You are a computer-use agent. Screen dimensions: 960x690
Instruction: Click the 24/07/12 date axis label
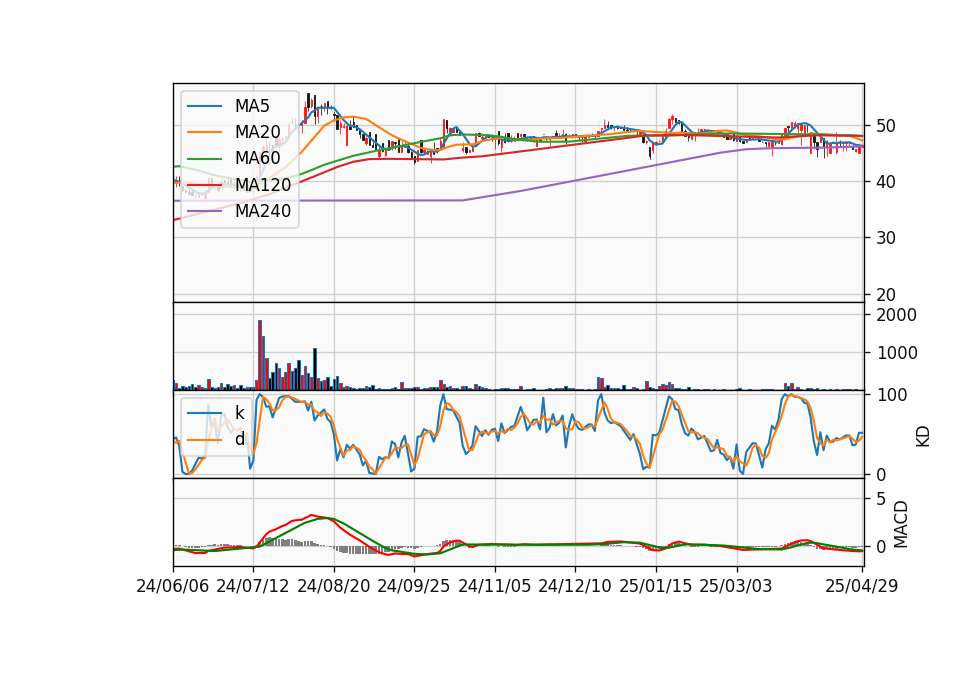tap(253, 586)
